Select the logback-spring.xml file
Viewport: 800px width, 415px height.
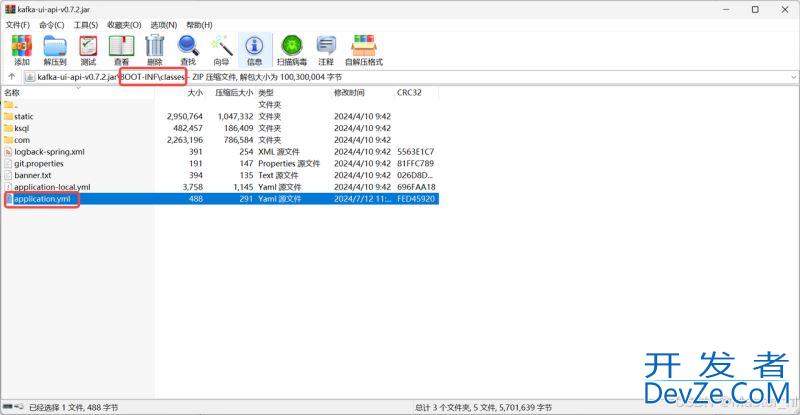220,152
